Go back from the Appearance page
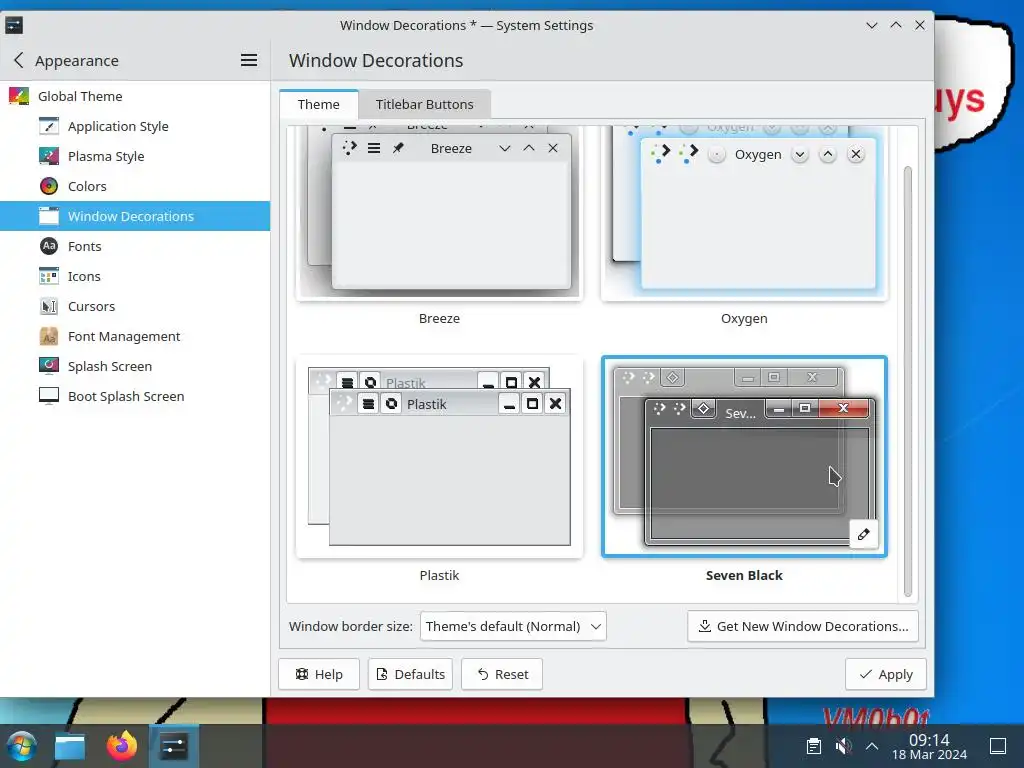 coord(18,61)
